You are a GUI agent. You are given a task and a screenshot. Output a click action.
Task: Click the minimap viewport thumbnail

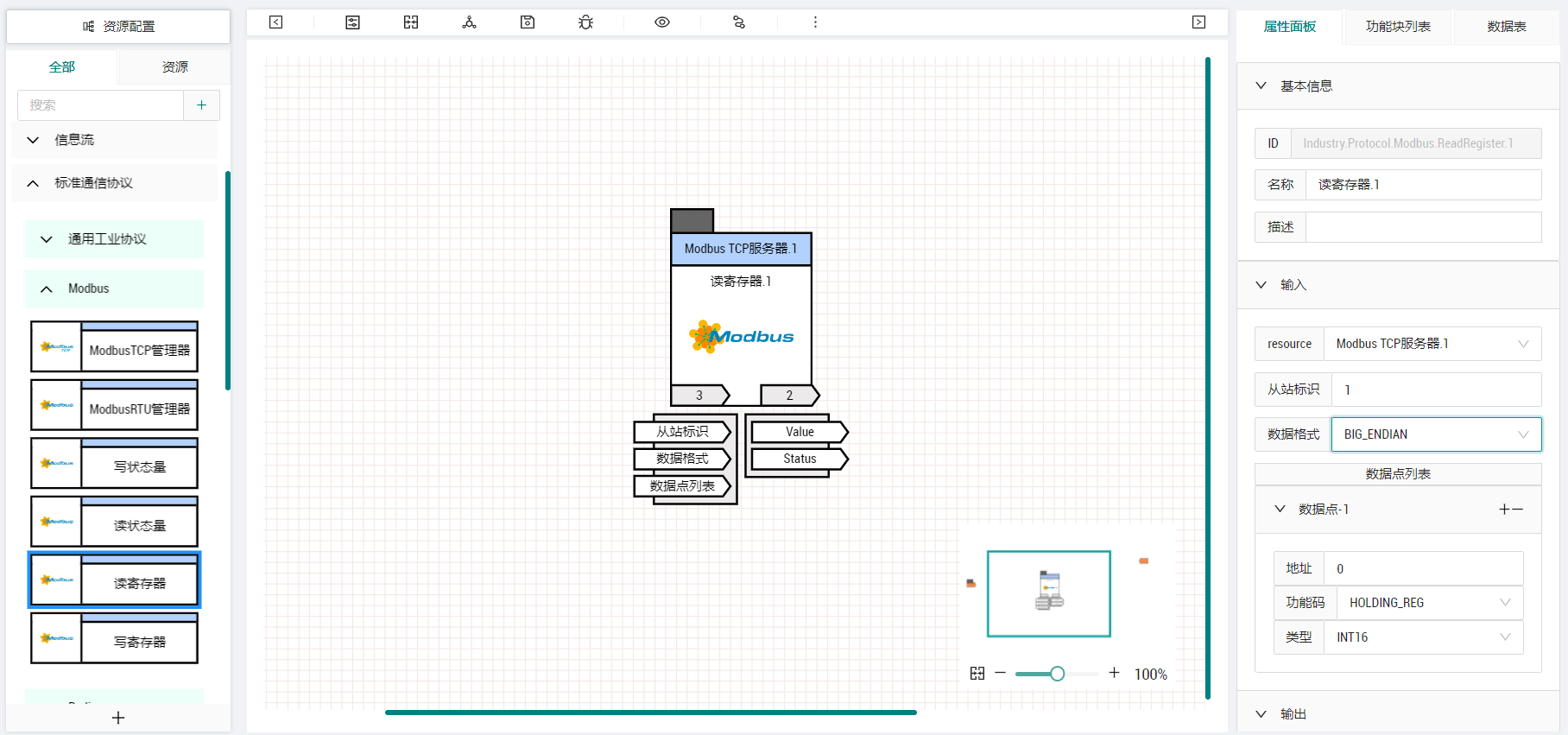pos(1049,594)
